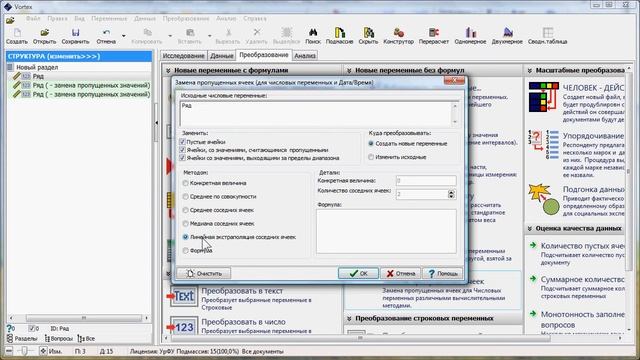This screenshot has height=360, width=640.
Task: Select Создать новые переменные radio
Action: 371,144
